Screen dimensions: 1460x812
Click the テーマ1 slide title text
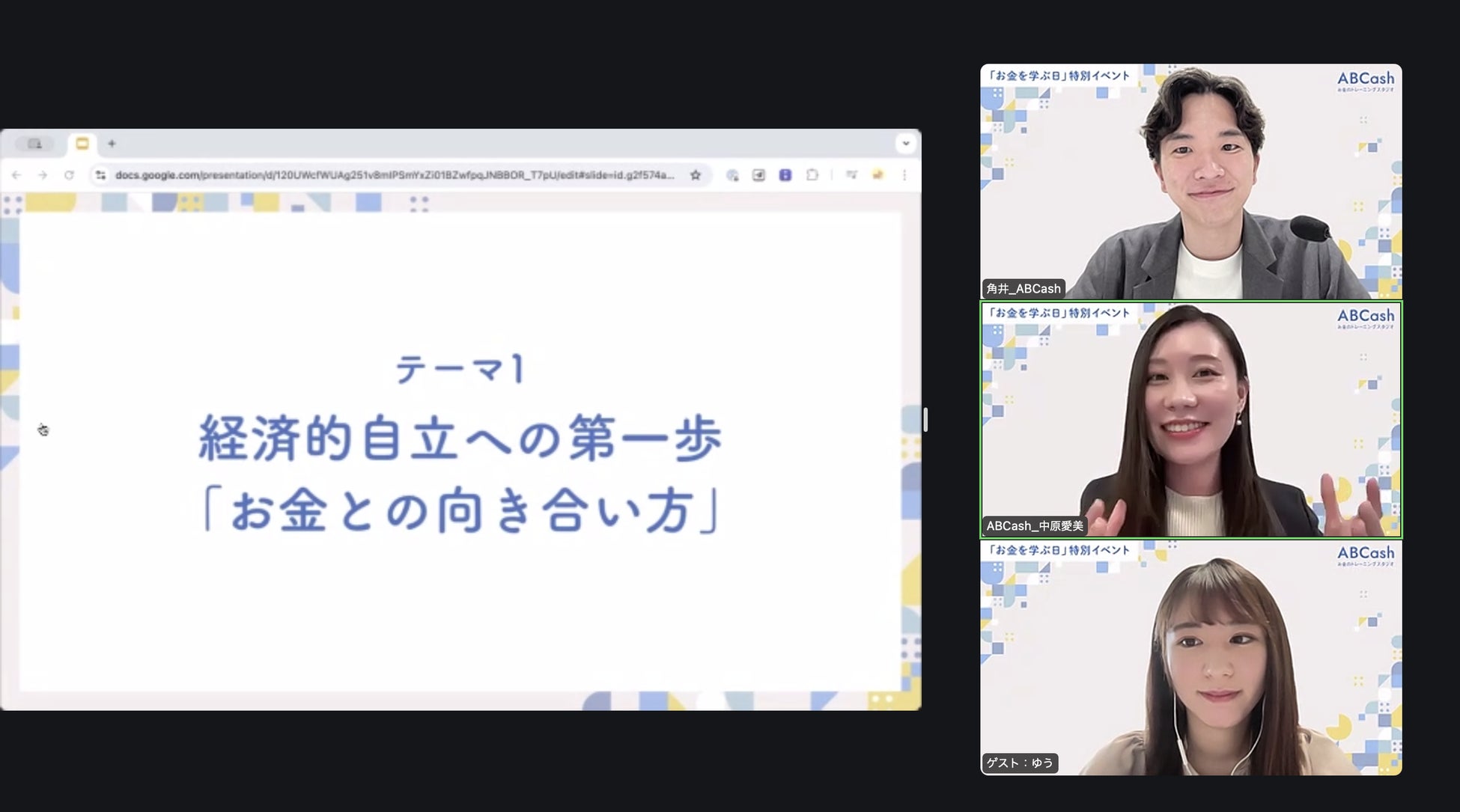pos(459,369)
